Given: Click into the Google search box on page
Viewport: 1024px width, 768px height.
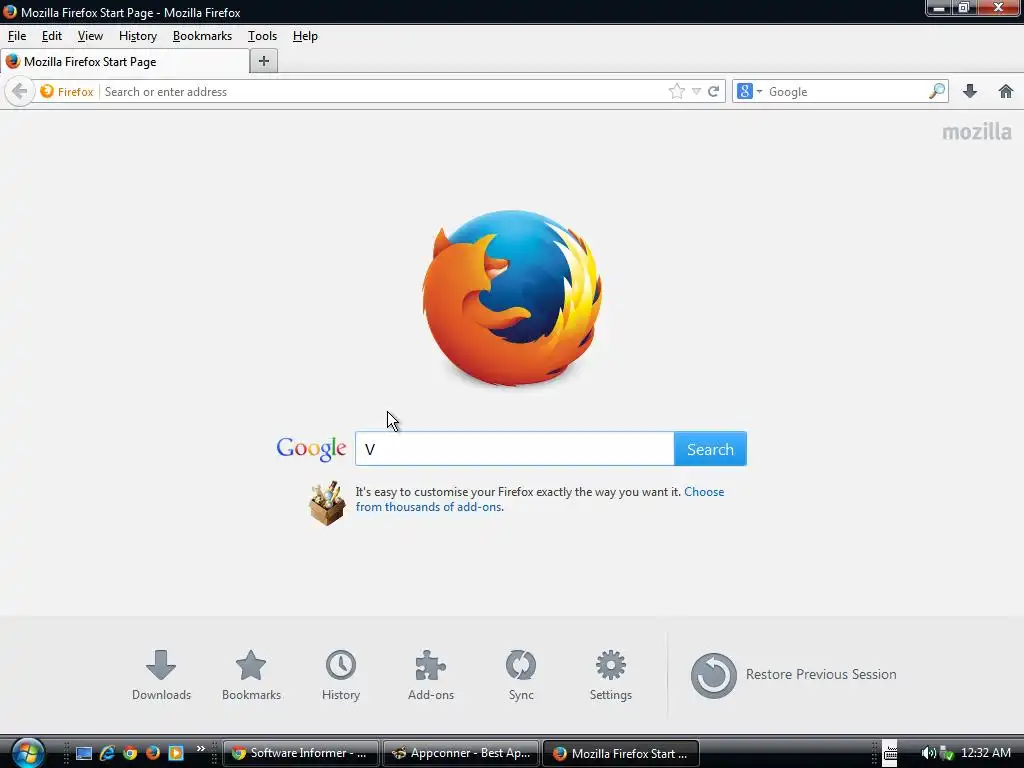Looking at the screenshot, I should click(x=515, y=449).
